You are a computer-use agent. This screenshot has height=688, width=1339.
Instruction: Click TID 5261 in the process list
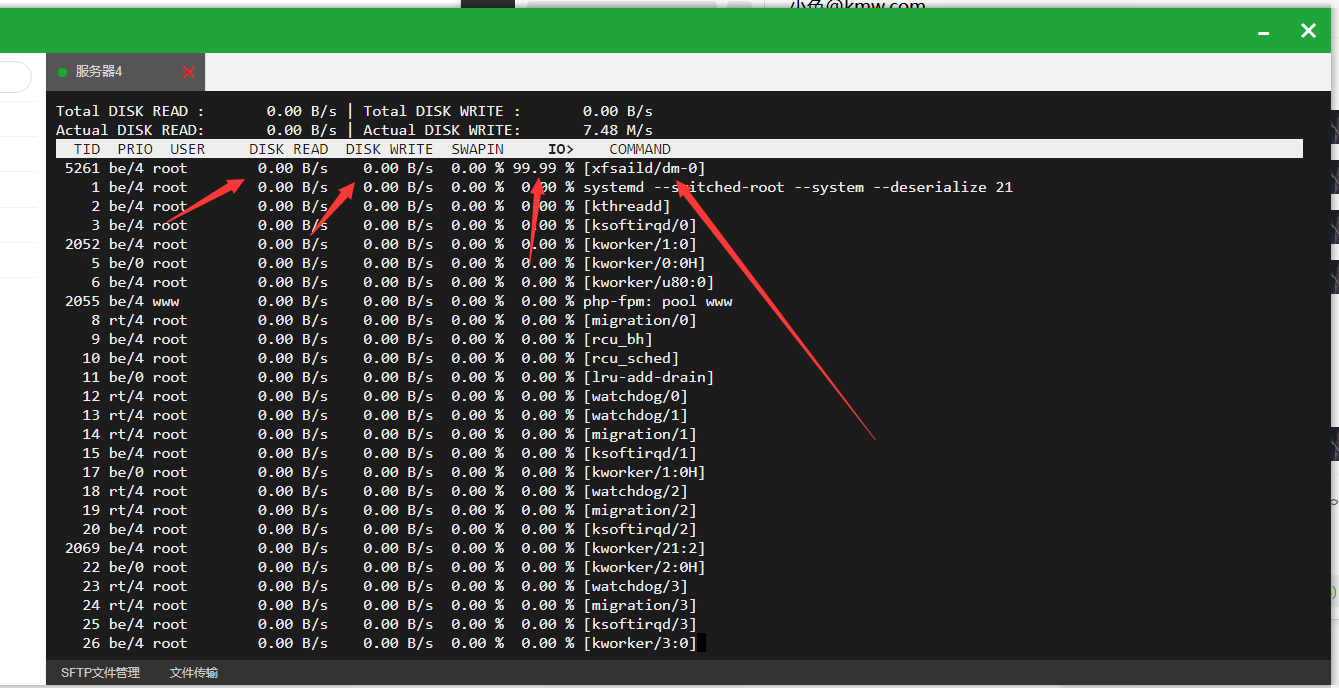tap(82, 168)
